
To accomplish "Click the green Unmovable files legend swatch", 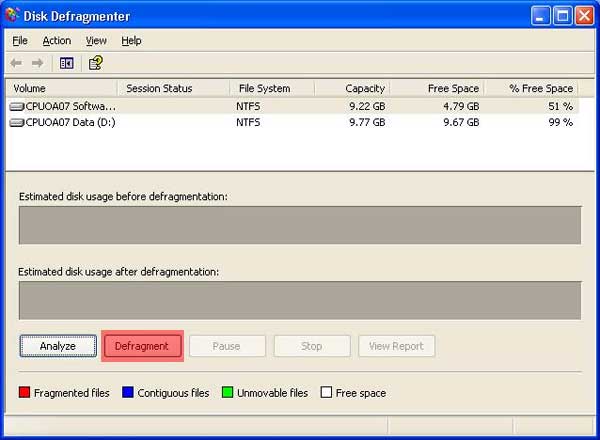I will click(227, 392).
